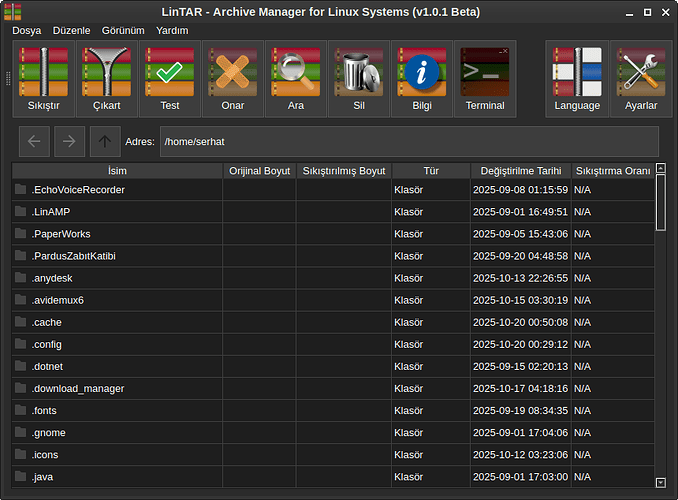
Task: Open Ayarlar settings tool
Action: pyautogui.click(x=641, y=80)
